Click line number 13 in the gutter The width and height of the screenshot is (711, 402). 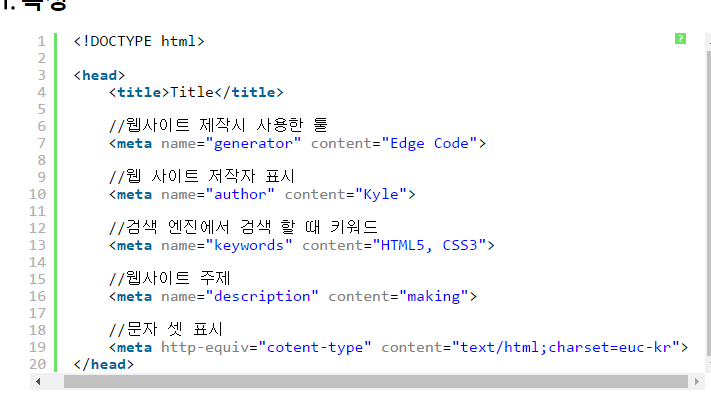point(37,245)
